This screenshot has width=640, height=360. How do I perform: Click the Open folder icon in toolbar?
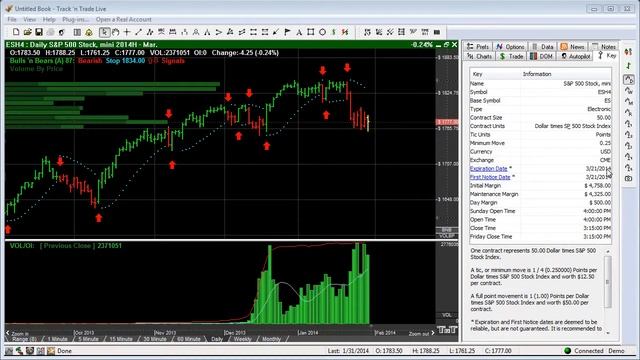[27, 32]
